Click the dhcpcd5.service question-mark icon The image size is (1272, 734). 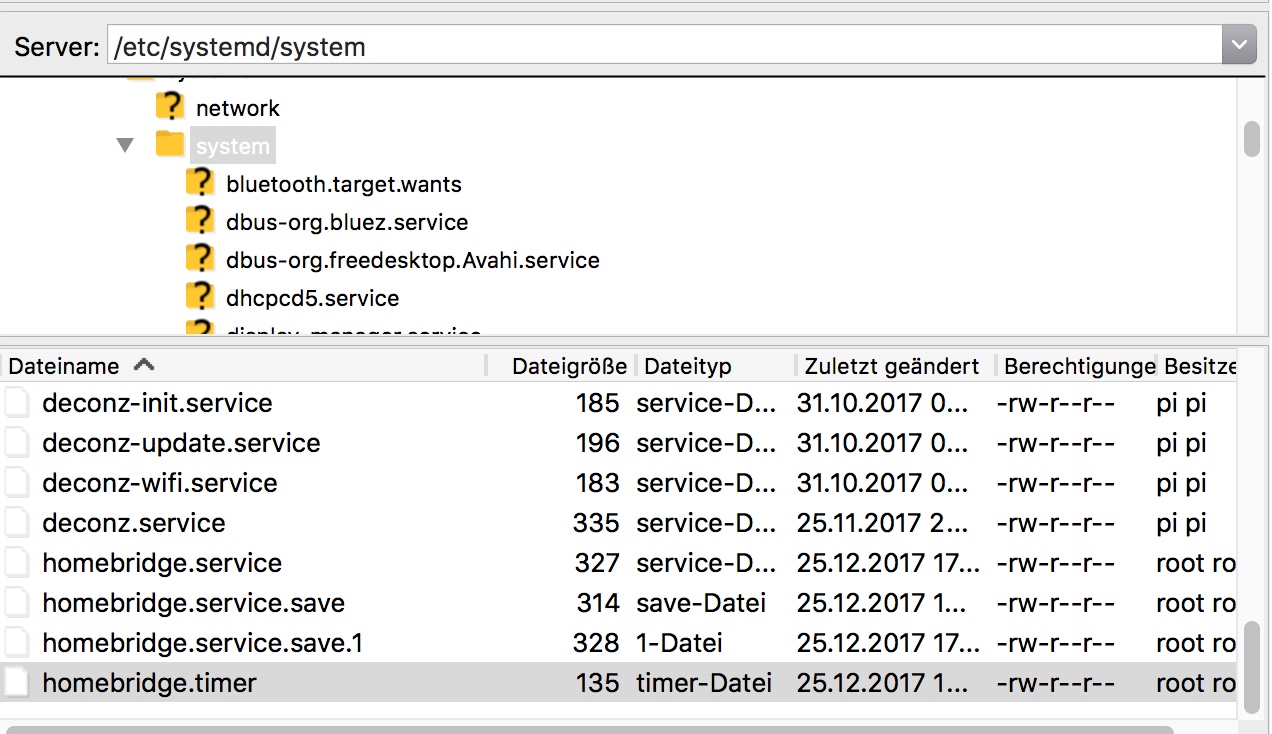pyautogui.click(x=201, y=297)
